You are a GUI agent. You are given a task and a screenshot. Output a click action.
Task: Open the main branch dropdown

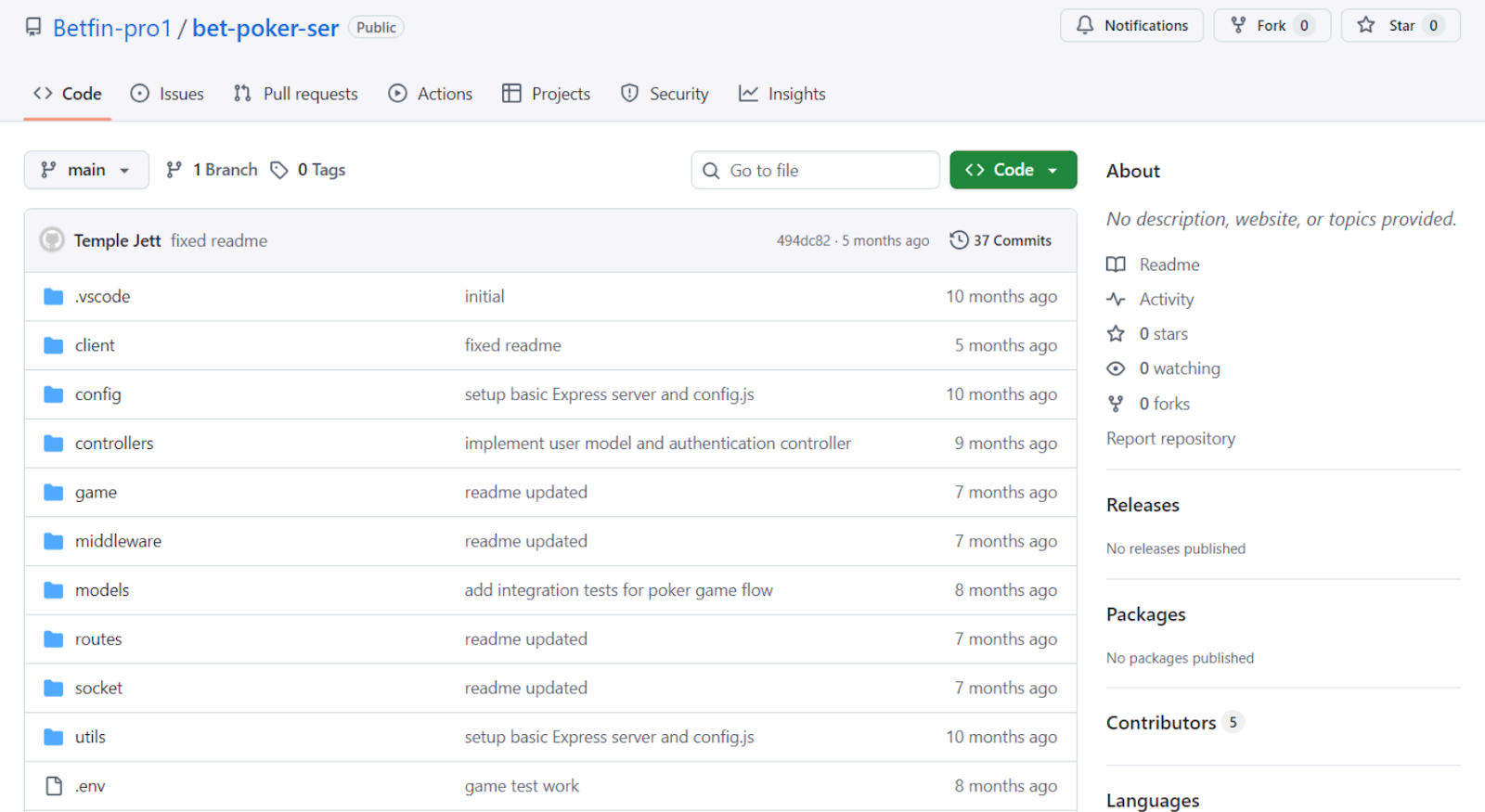[x=86, y=170]
